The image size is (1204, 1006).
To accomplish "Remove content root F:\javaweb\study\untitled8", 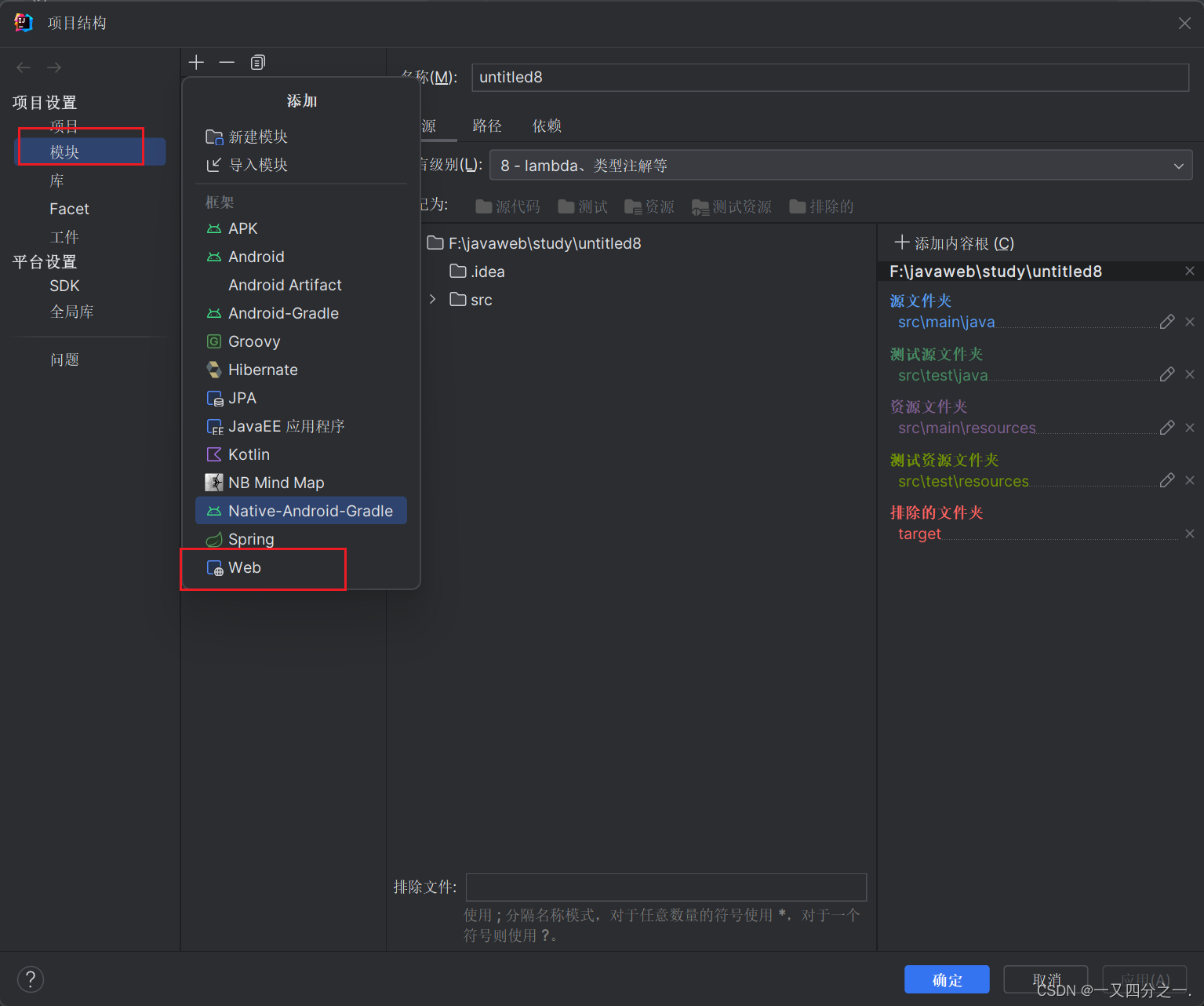I will click(x=1190, y=271).
